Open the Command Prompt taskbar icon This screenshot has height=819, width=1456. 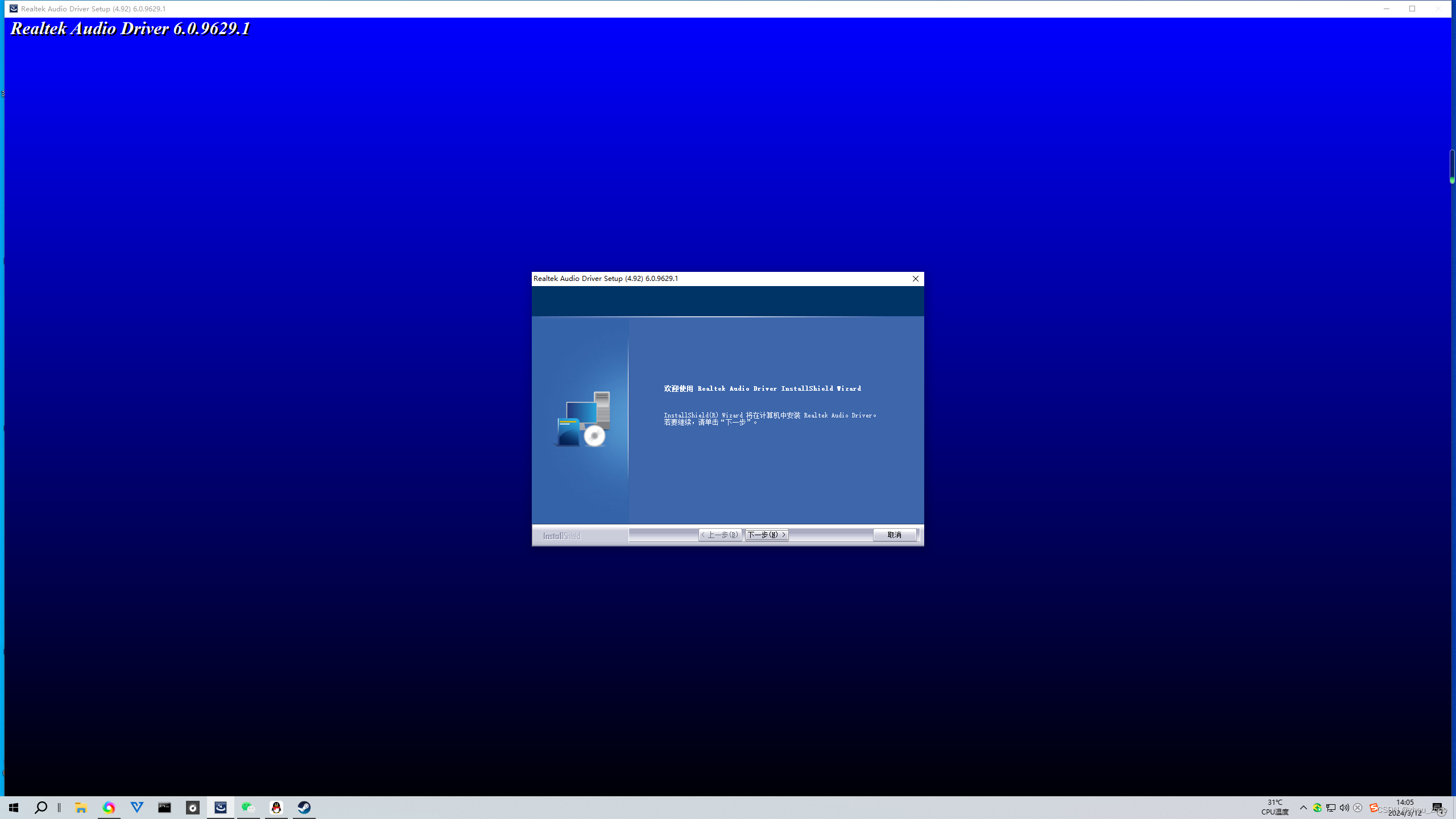tap(164, 808)
